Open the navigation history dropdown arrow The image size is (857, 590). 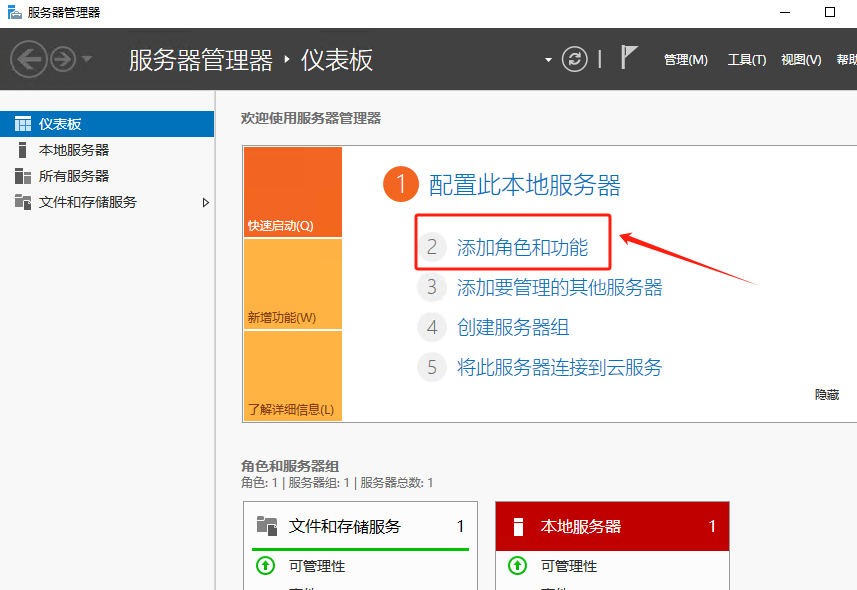click(x=87, y=59)
